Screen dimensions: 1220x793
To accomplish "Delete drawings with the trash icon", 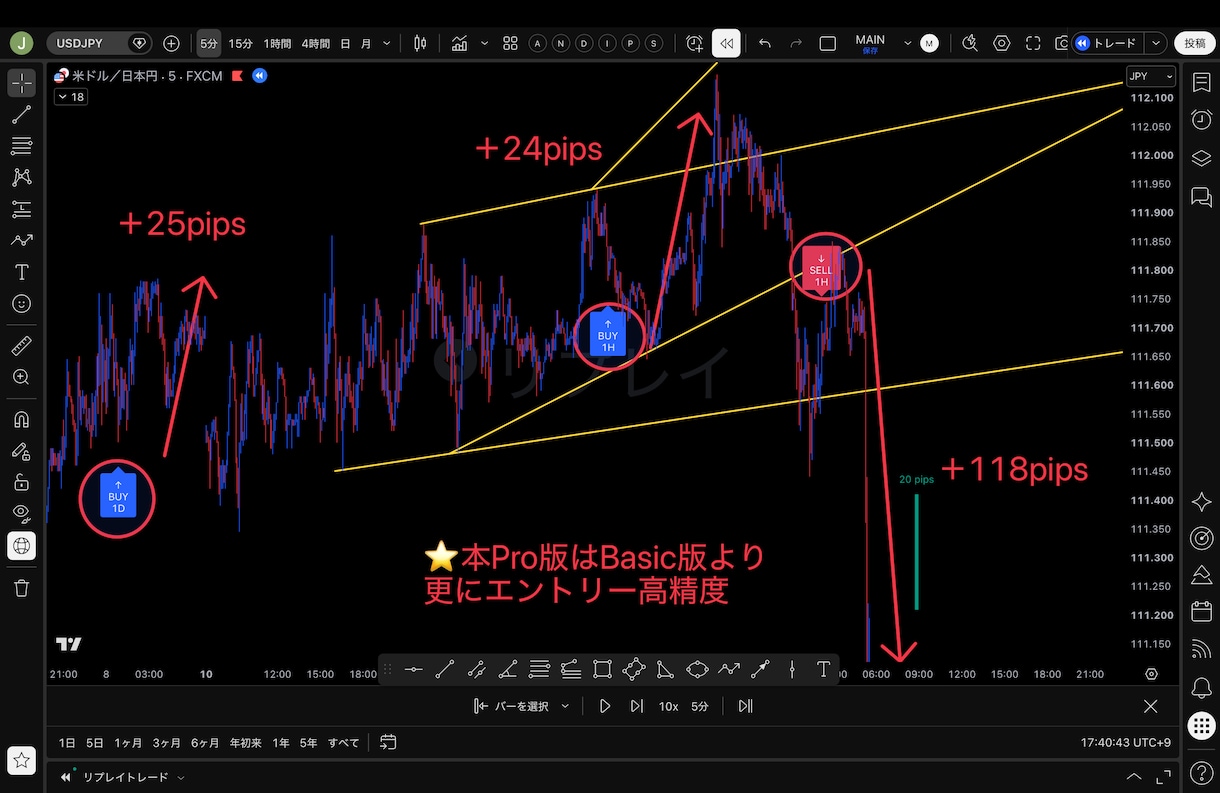I will click(x=21, y=588).
